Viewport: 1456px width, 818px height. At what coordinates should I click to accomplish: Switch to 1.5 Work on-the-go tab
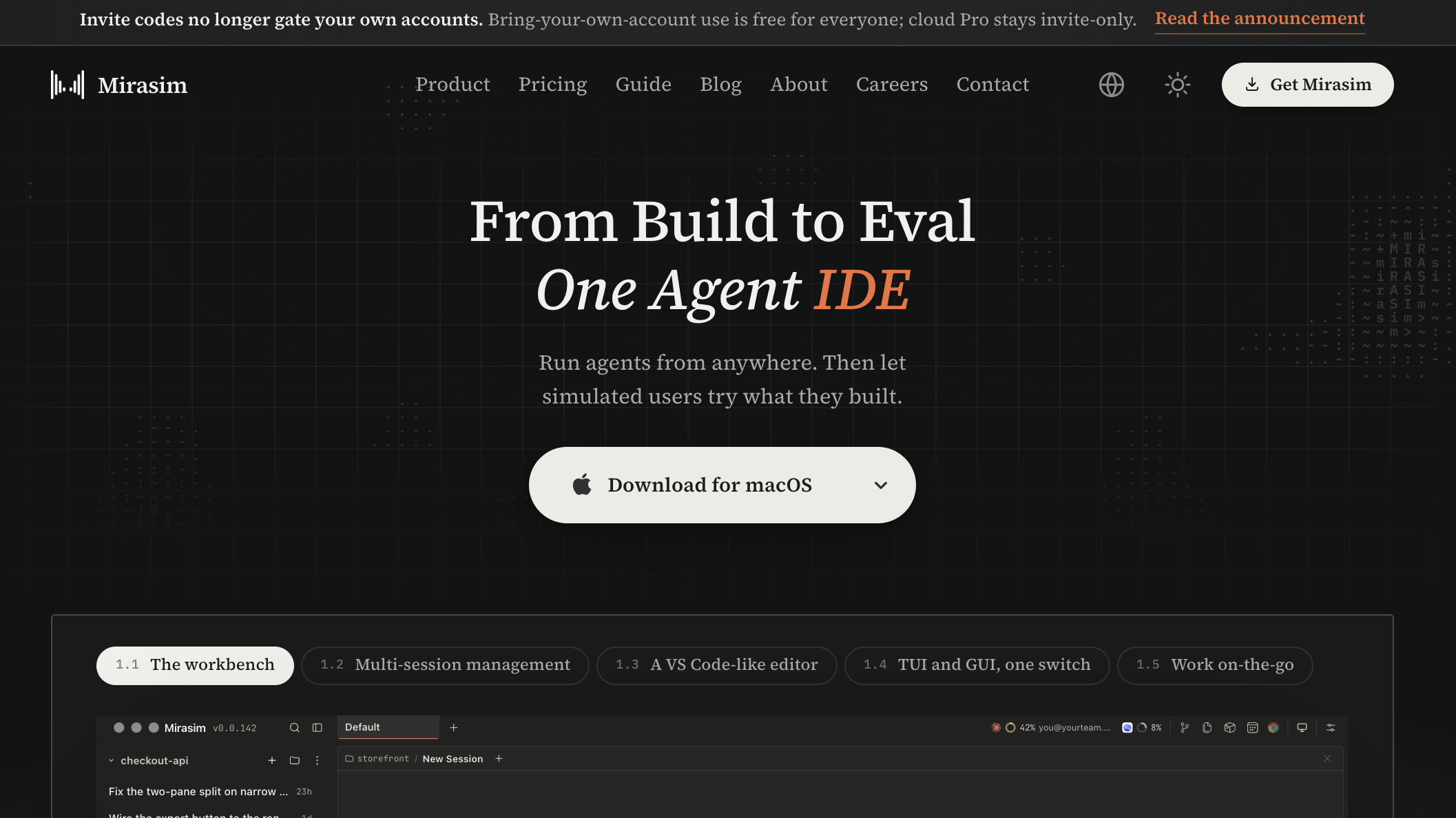coord(1215,665)
